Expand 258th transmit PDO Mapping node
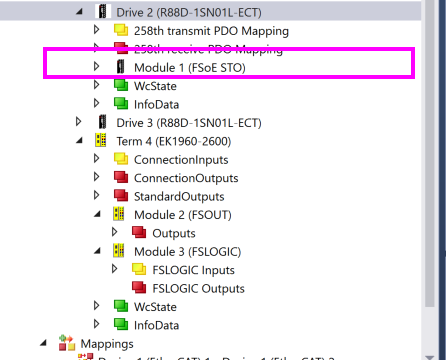Image resolution: width=446 pixels, height=360 pixels. 97,30
